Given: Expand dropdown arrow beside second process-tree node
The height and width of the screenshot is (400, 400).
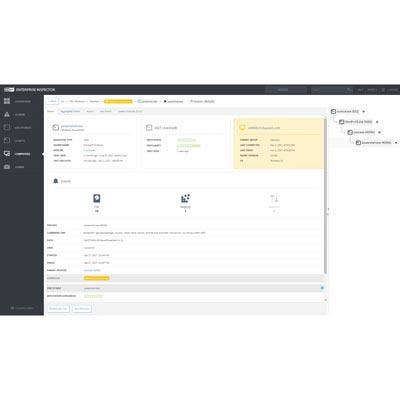Looking at the screenshot, I should click(377, 122).
